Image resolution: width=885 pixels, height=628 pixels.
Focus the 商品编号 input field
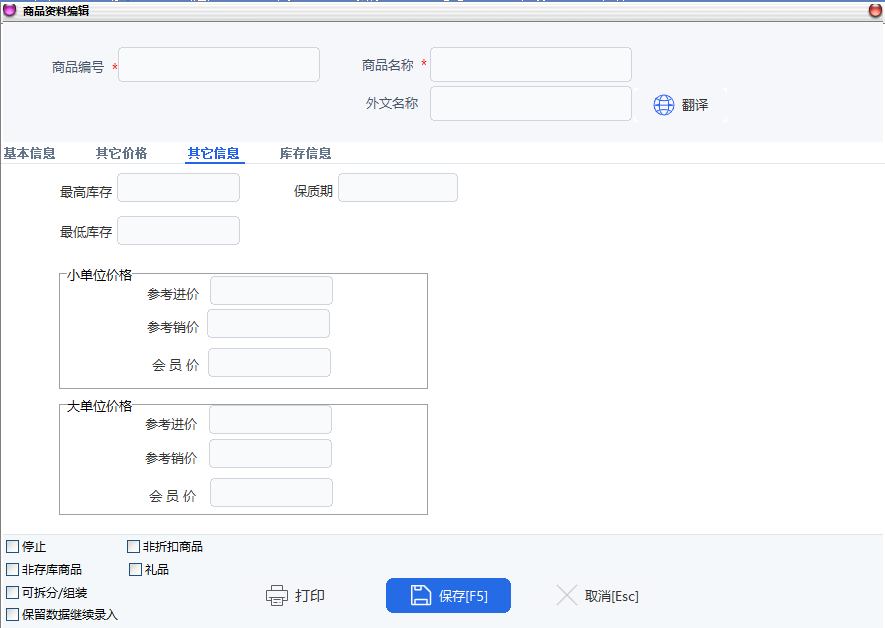coord(219,65)
